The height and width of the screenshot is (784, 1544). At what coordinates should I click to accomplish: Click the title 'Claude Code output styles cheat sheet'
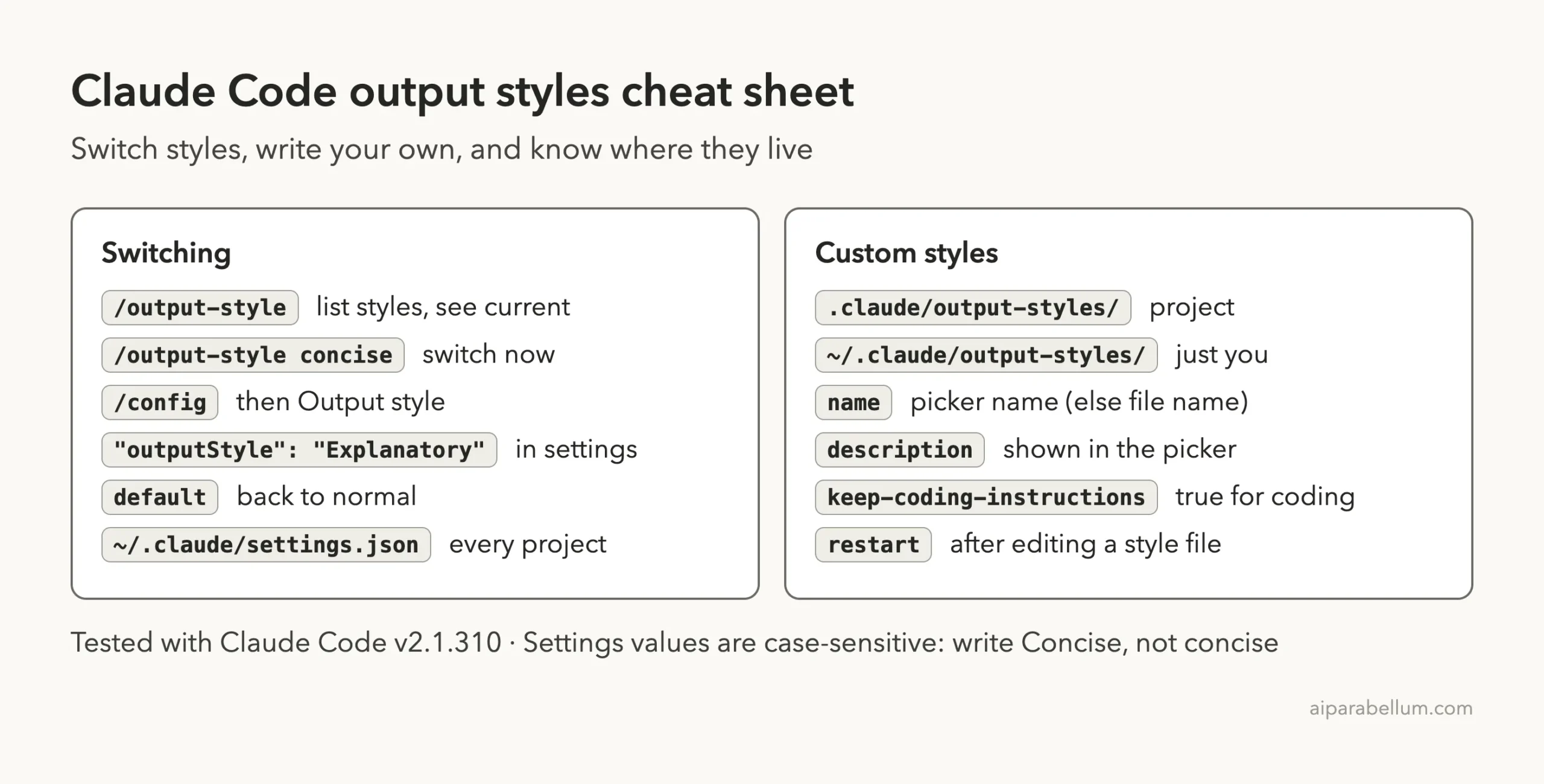pos(462,92)
